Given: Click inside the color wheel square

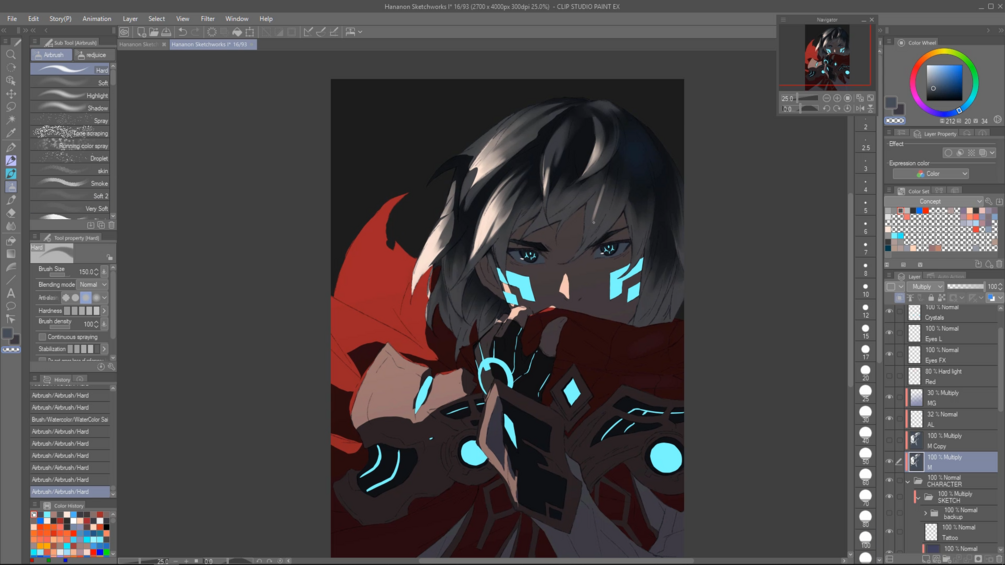Looking at the screenshot, I should tap(944, 83).
